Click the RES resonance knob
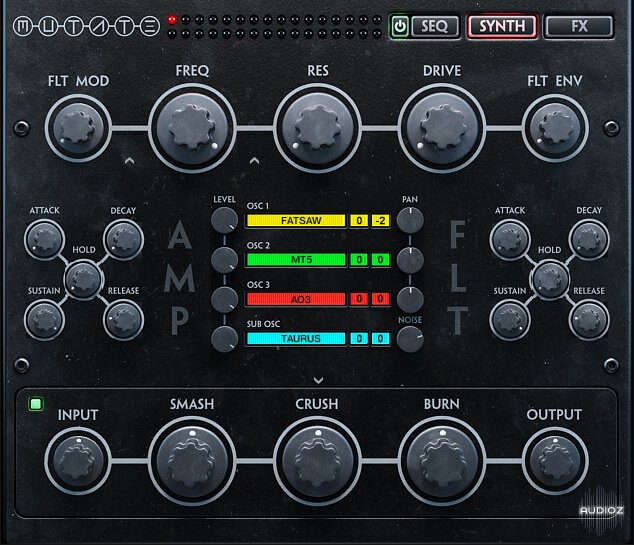The width and height of the screenshot is (634, 545). [x=317, y=128]
